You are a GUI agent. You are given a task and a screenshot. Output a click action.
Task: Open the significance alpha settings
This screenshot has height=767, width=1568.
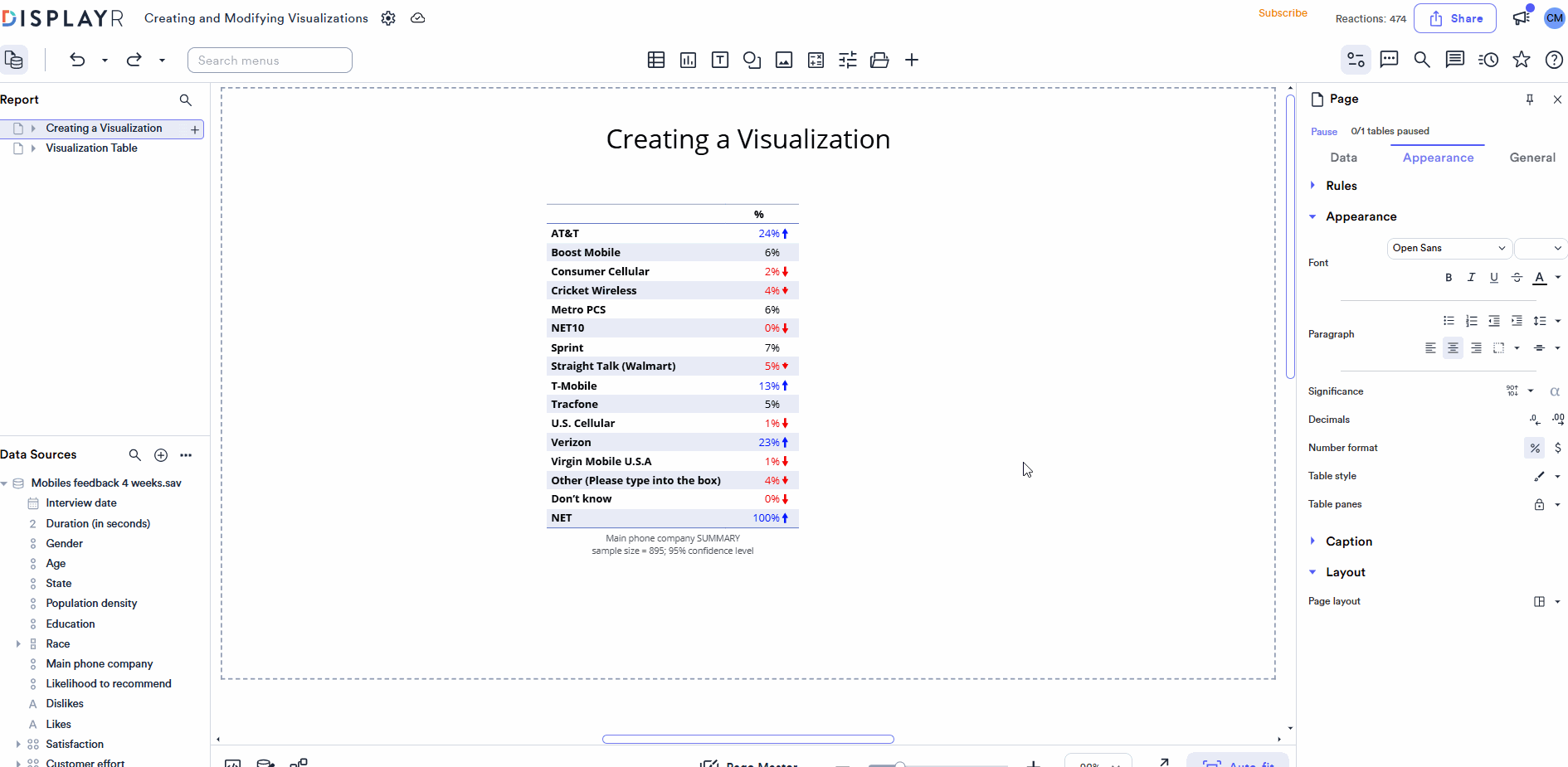click(x=1556, y=391)
